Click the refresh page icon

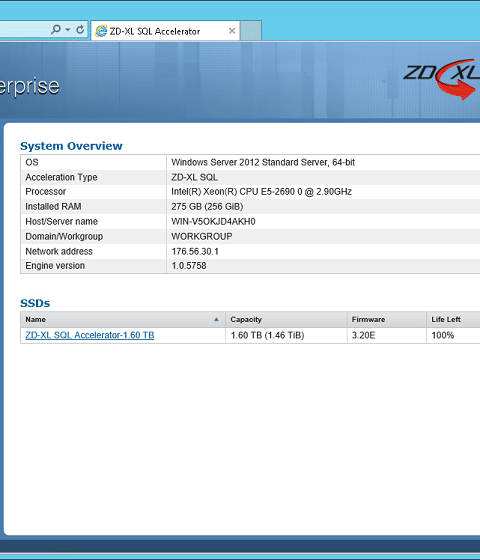80,29
